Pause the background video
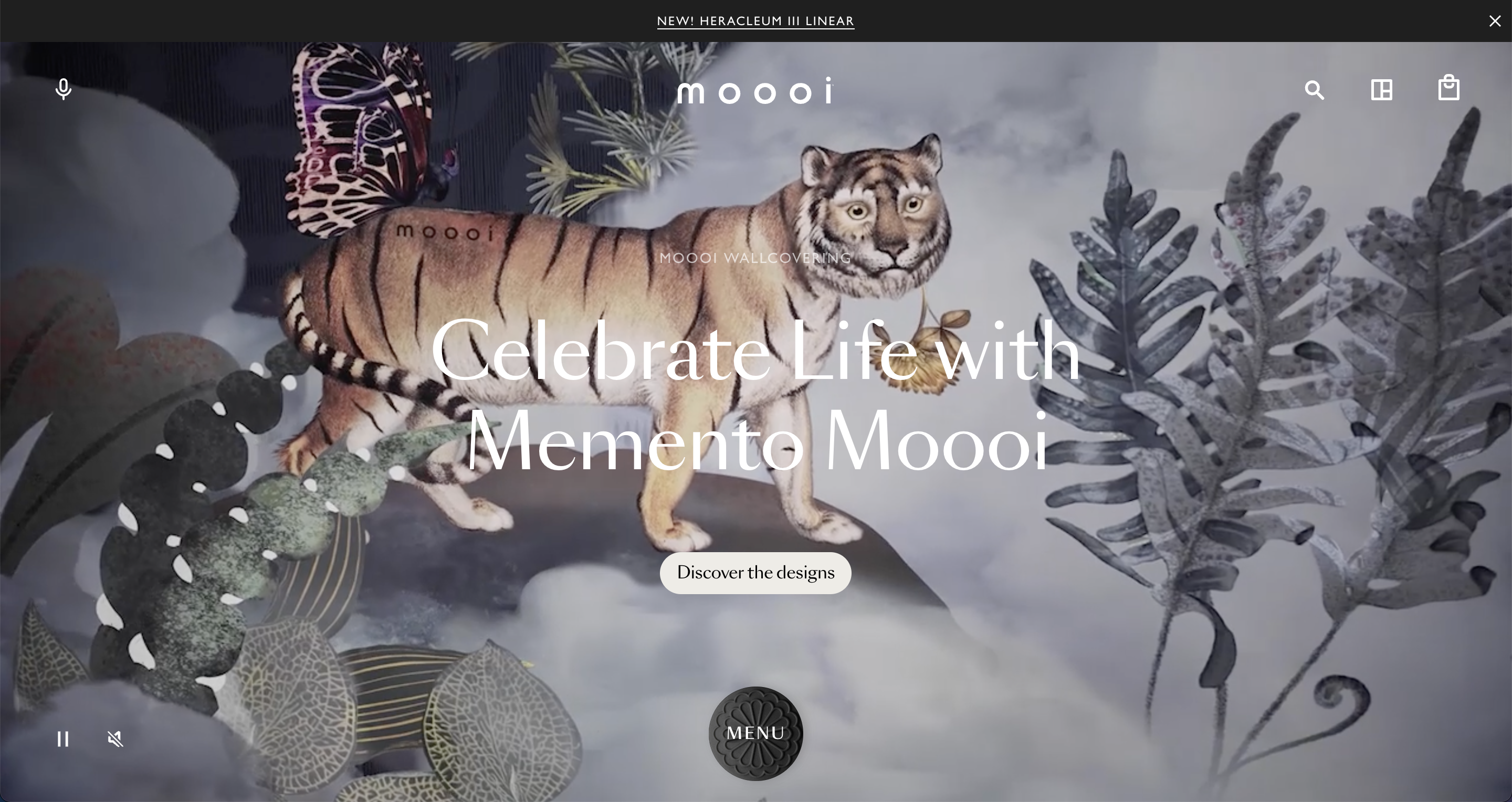This screenshot has width=1512, height=802. point(63,738)
